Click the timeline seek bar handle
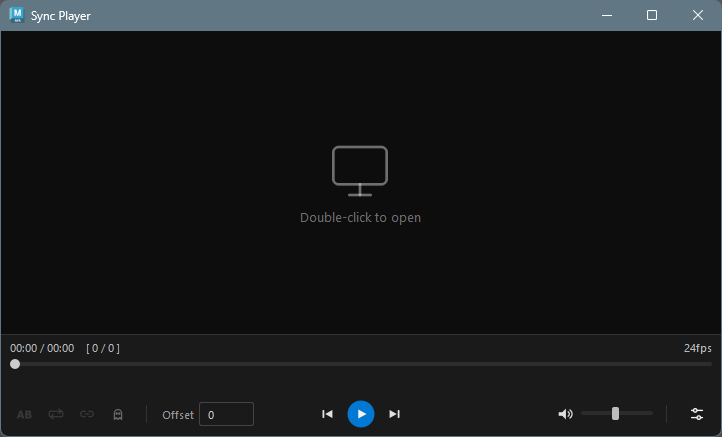This screenshot has height=437, width=722. tap(15, 364)
